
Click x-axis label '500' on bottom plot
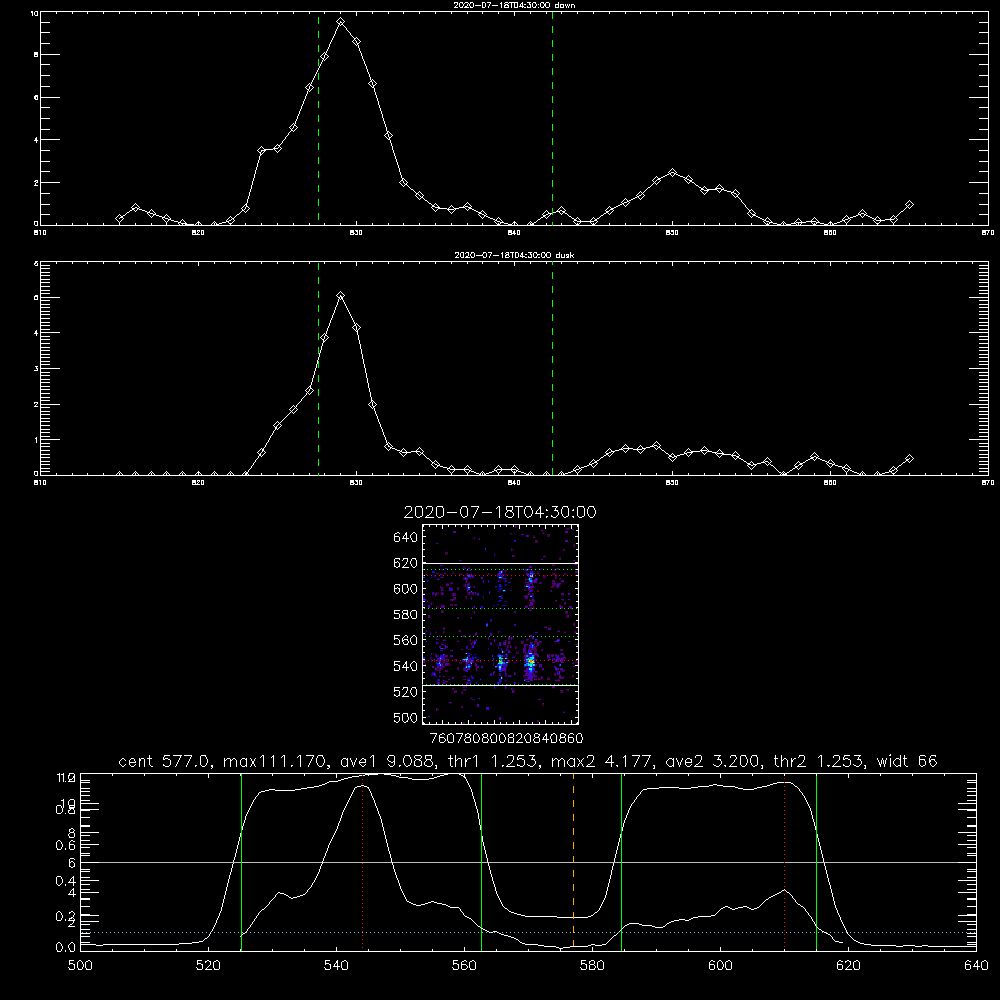[80, 966]
